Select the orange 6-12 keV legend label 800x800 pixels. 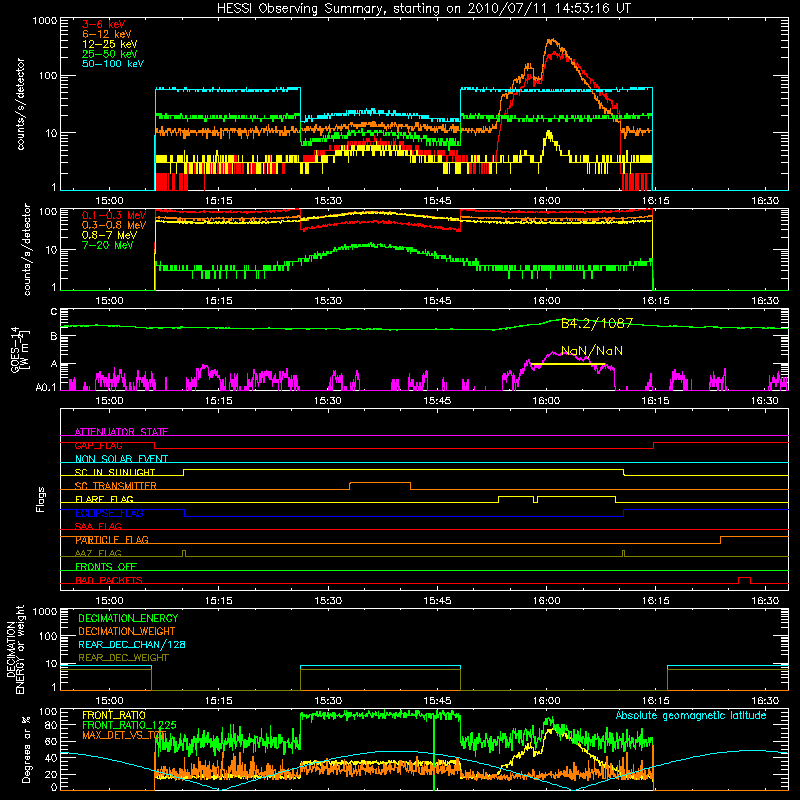click(107, 34)
